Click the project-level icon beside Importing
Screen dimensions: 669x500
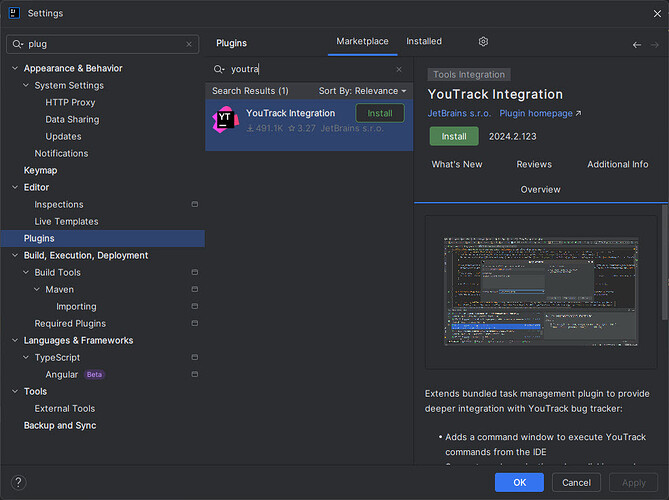(x=195, y=306)
